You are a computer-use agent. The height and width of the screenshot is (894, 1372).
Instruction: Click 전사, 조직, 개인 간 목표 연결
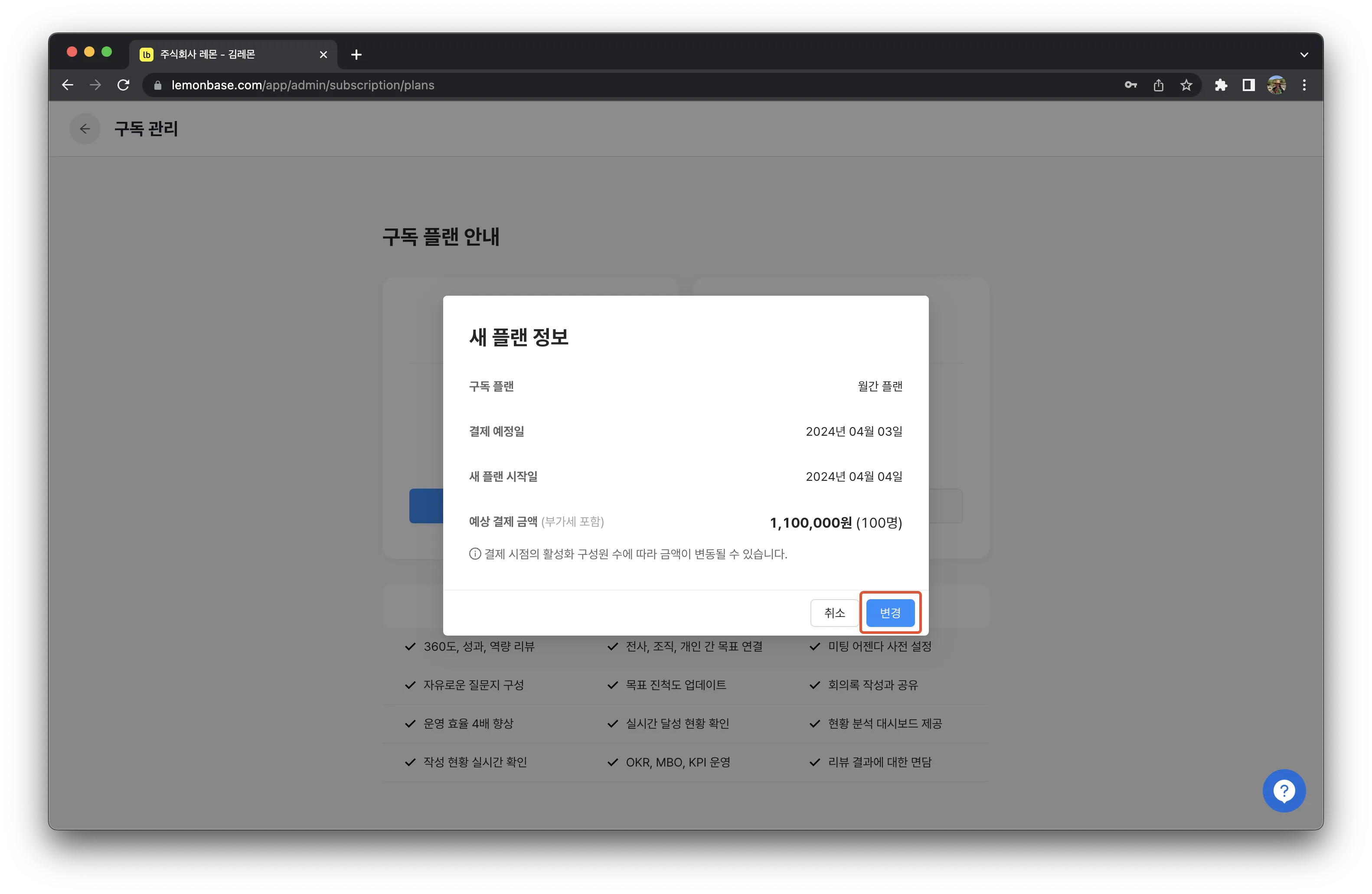click(694, 647)
